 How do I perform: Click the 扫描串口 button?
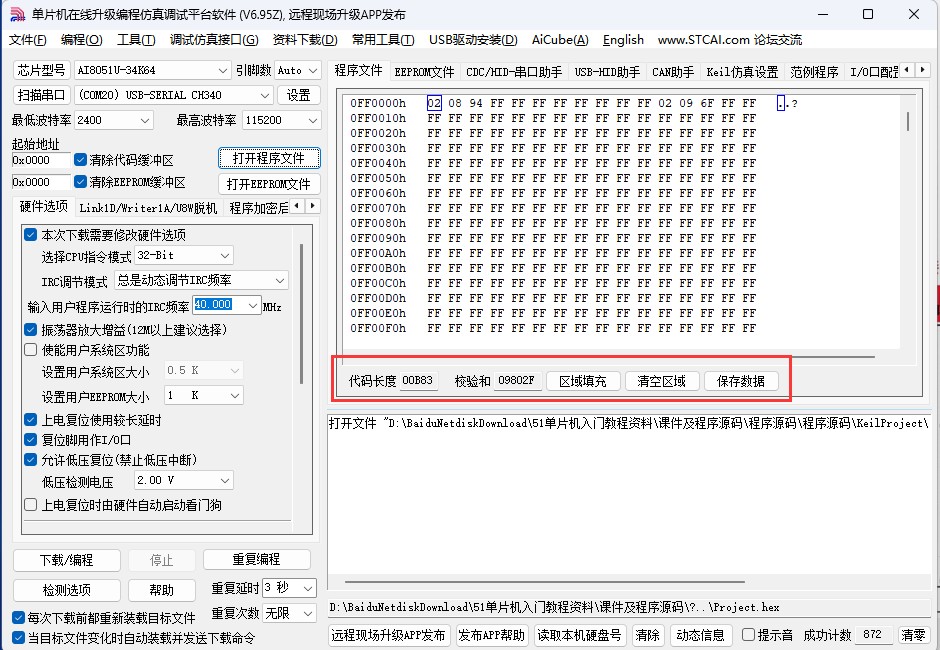41,95
